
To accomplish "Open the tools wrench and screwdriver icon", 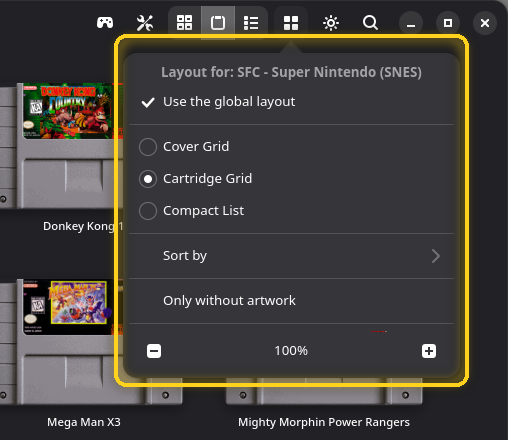I will (145, 23).
